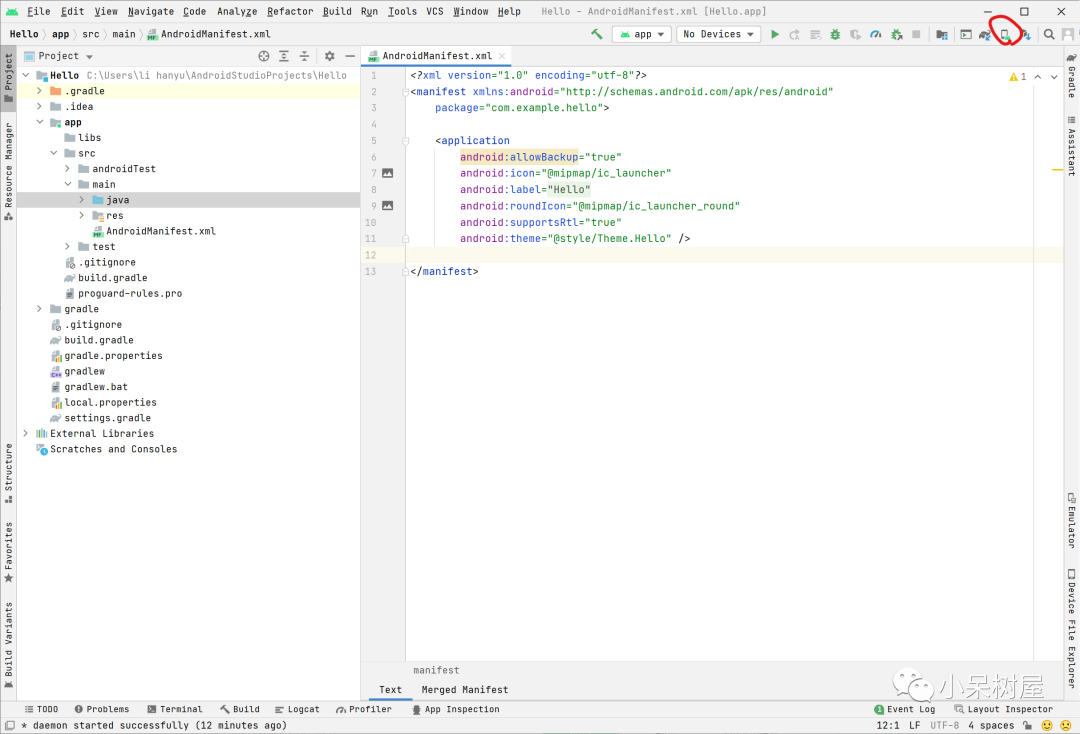This screenshot has height=734, width=1080.
Task: Toggle the Resource Manager side panel
Action: point(9,165)
